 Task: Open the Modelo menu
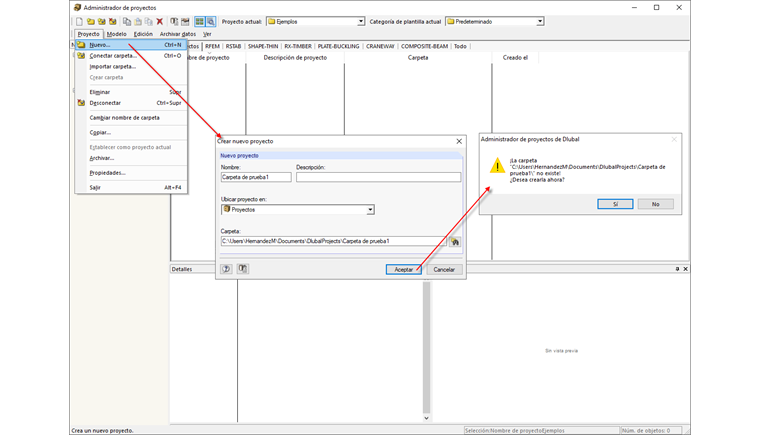click(116, 34)
